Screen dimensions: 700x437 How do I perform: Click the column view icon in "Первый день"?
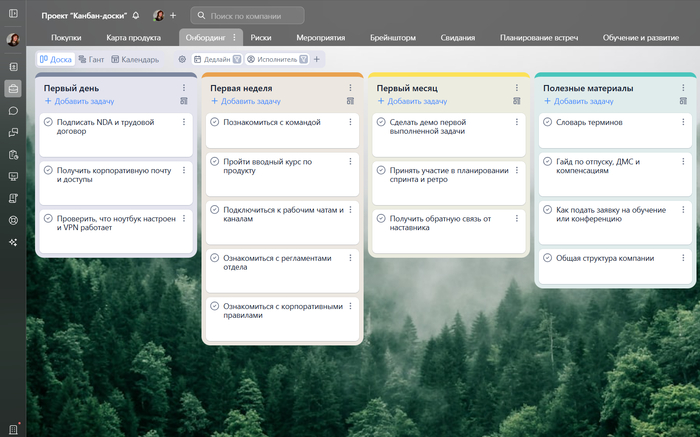(x=184, y=101)
